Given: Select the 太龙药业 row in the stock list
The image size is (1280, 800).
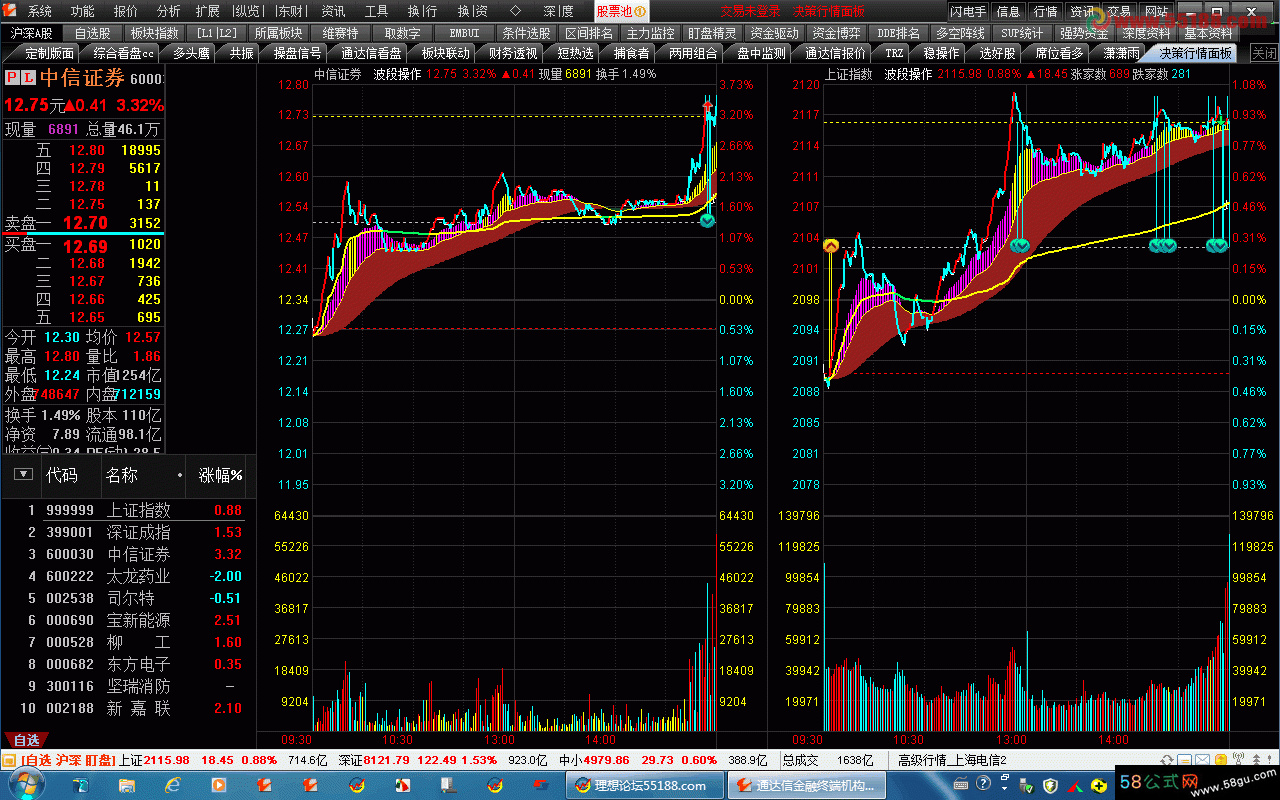Looking at the screenshot, I should [128, 576].
